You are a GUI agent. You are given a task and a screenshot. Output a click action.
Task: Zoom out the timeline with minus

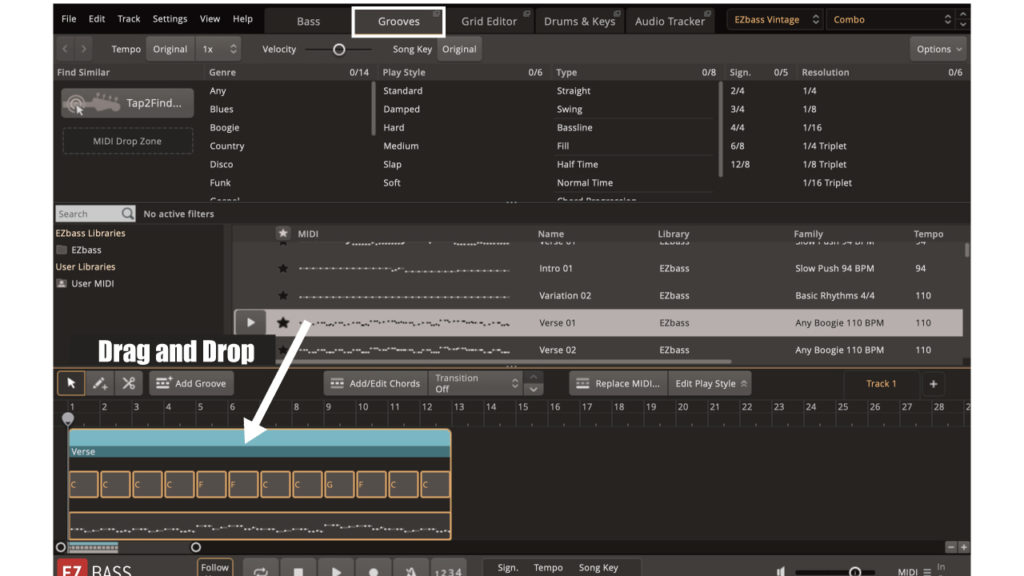pos(951,547)
